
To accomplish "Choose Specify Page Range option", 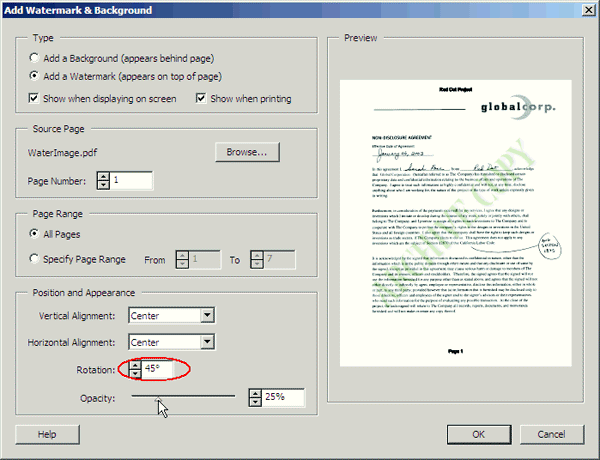I will point(36,258).
